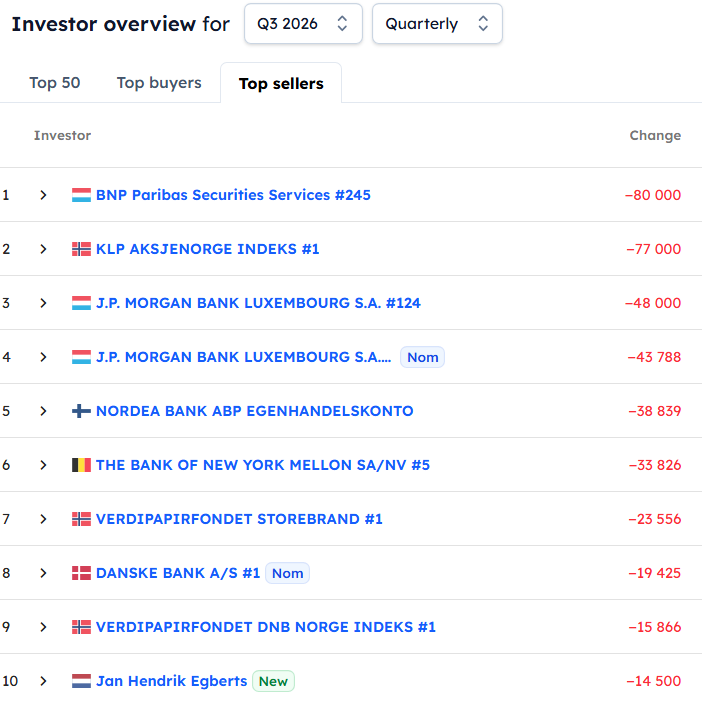The width and height of the screenshot is (702, 701).
Task: Click the New badge next to Jan Hendrik Egberts
Action: (x=273, y=681)
